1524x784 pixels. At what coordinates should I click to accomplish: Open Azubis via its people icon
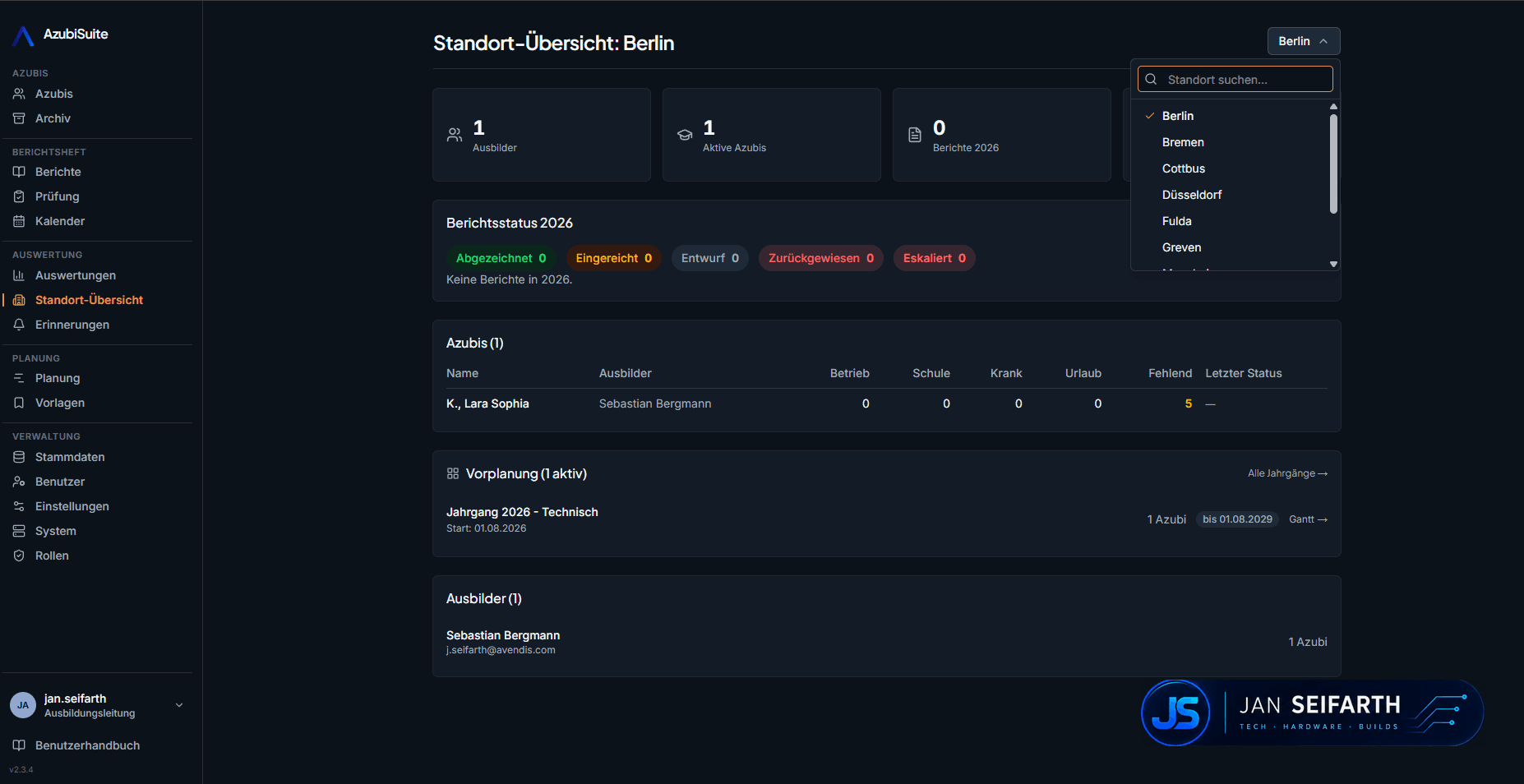19,94
